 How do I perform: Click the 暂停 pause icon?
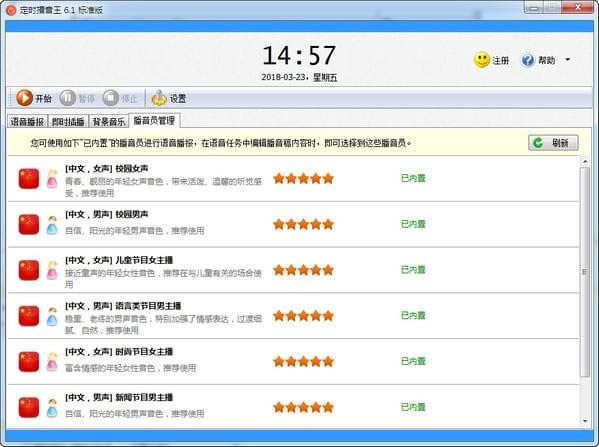pyautogui.click(x=68, y=98)
